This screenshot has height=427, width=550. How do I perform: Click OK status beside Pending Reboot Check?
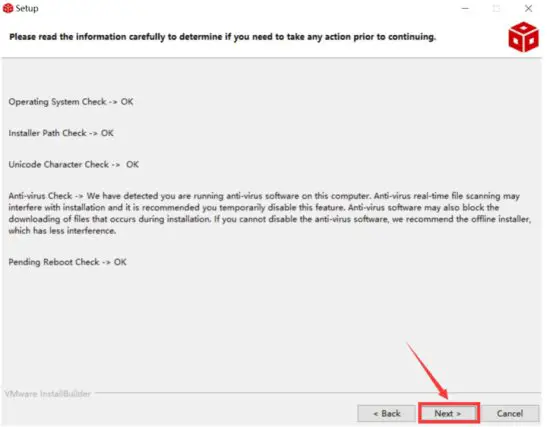tap(120, 262)
